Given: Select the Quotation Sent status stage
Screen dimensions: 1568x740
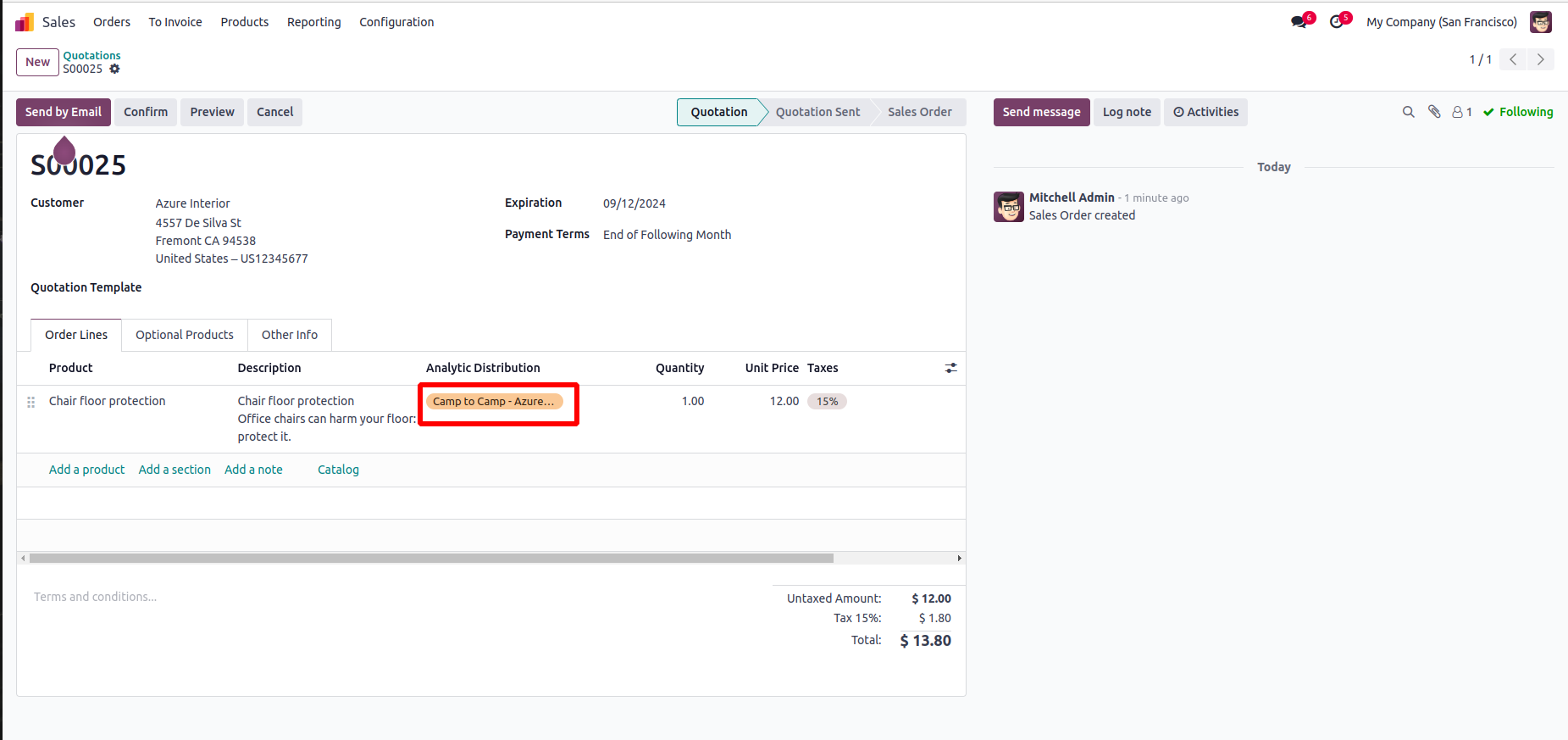Looking at the screenshot, I should (817, 112).
